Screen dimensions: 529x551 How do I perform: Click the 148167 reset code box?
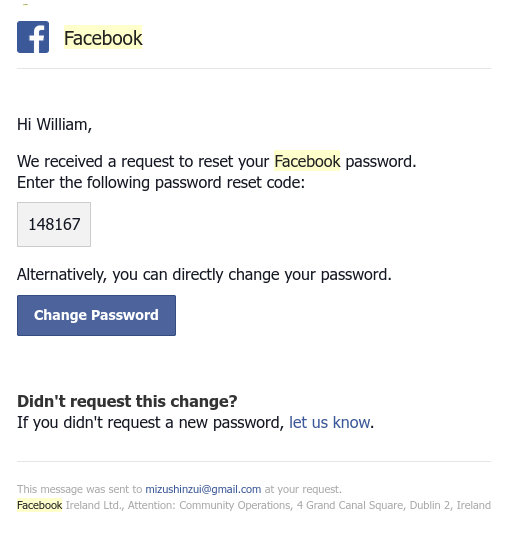point(54,225)
